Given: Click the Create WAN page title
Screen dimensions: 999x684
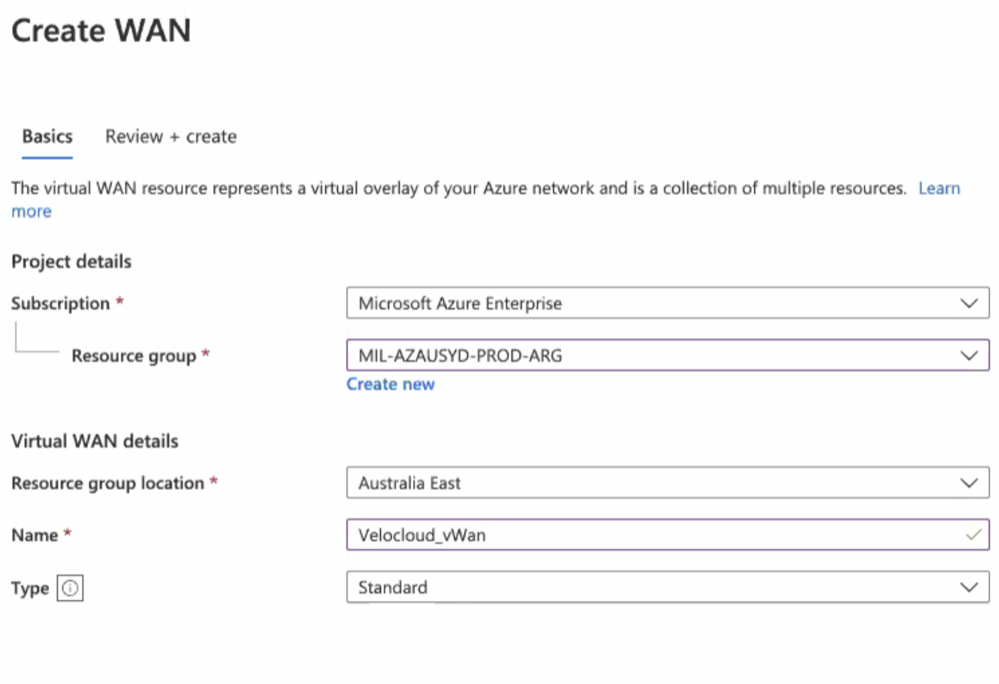Looking at the screenshot, I should [x=101, y=31].
